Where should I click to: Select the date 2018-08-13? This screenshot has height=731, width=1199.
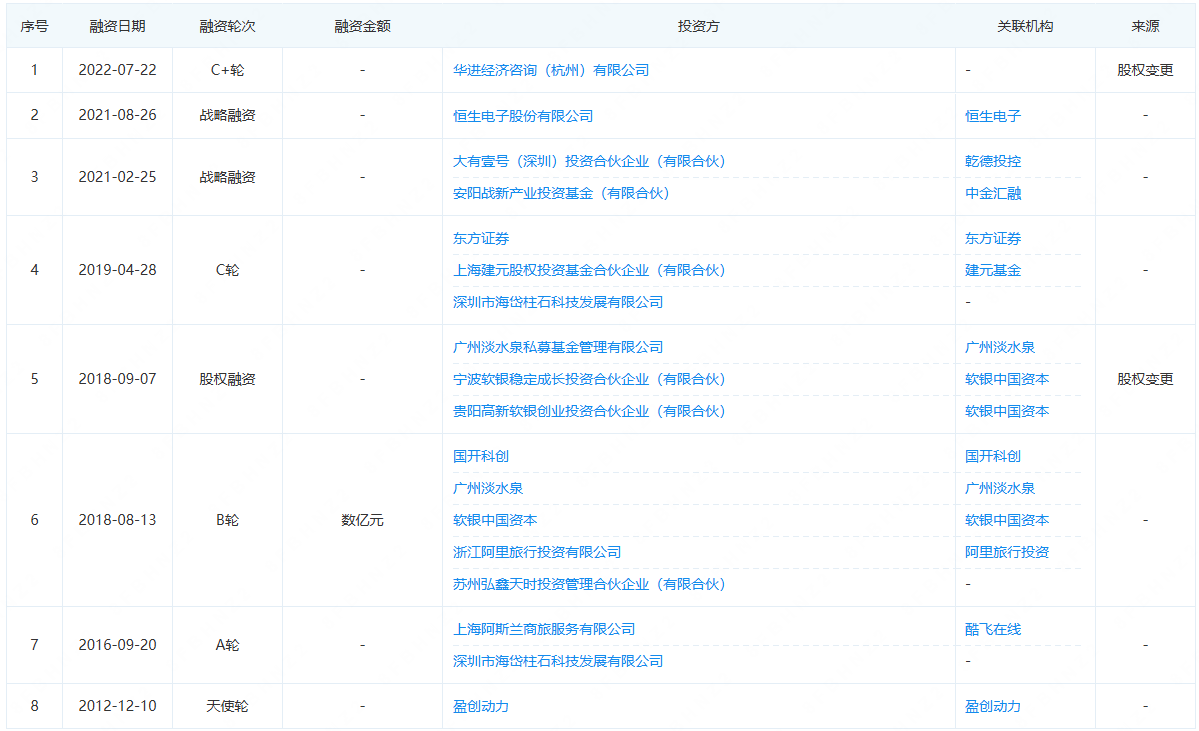tap(117, 521)
